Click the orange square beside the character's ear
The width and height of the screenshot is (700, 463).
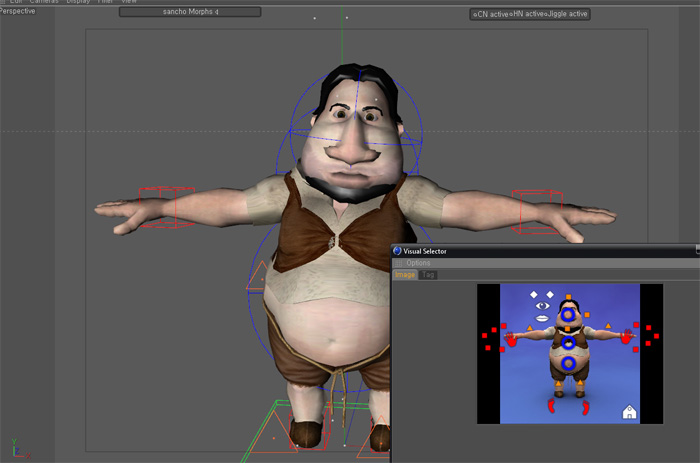[x=587, y=315]
